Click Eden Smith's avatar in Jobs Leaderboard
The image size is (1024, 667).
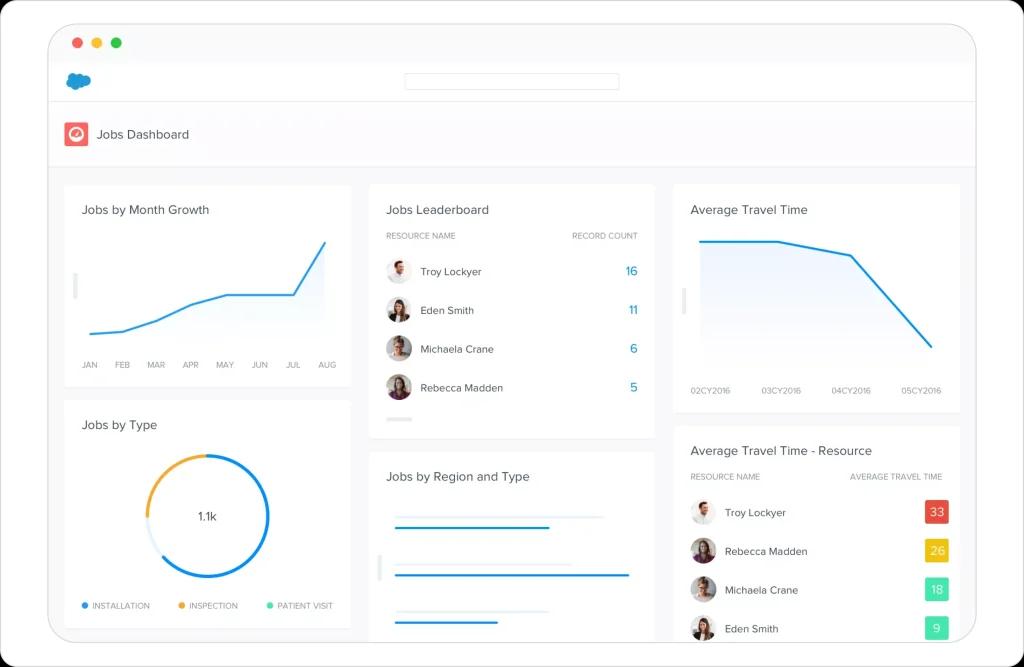click(x=399, y=310)
